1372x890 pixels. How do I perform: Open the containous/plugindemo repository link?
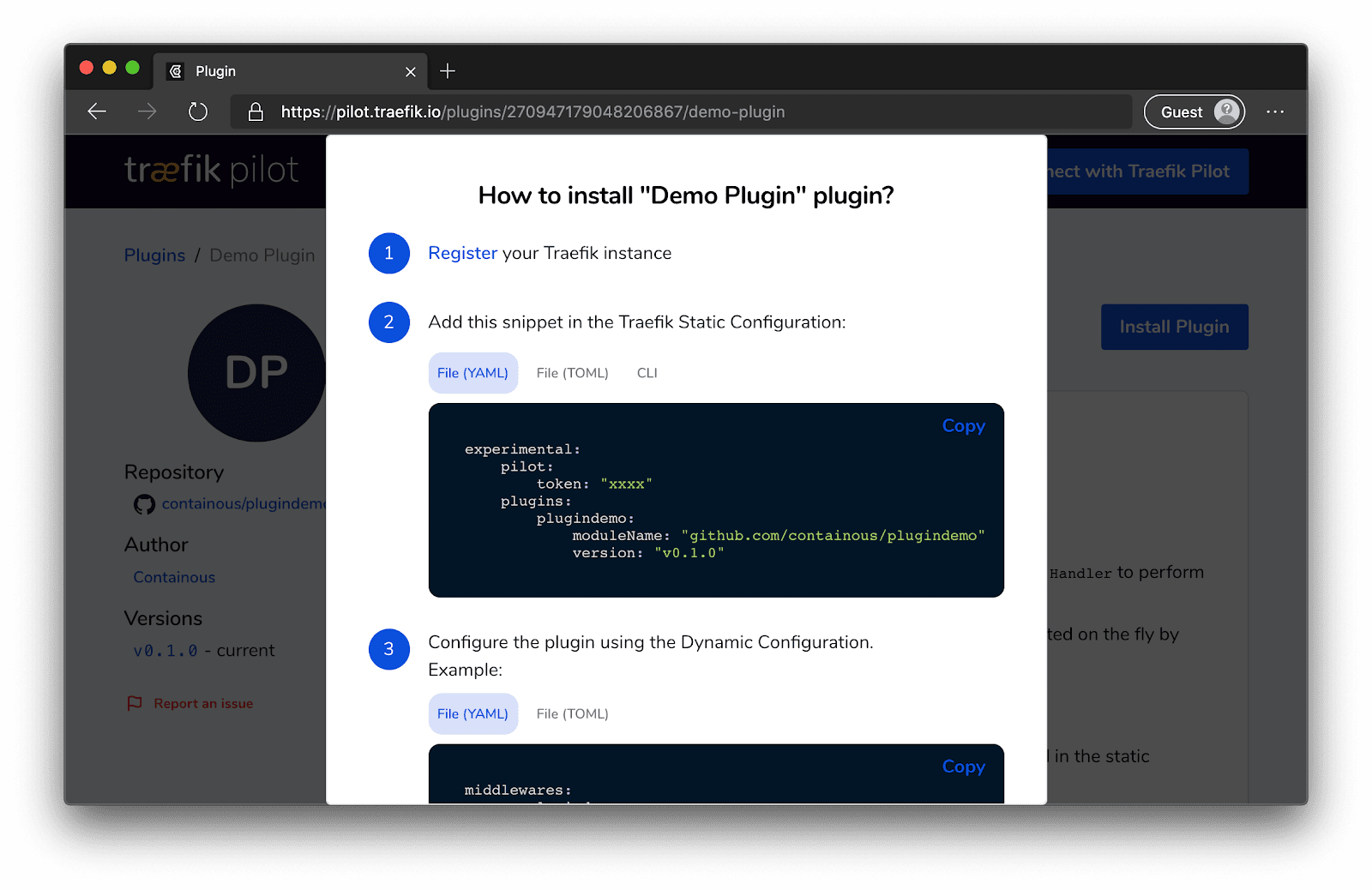click(244, 504)
